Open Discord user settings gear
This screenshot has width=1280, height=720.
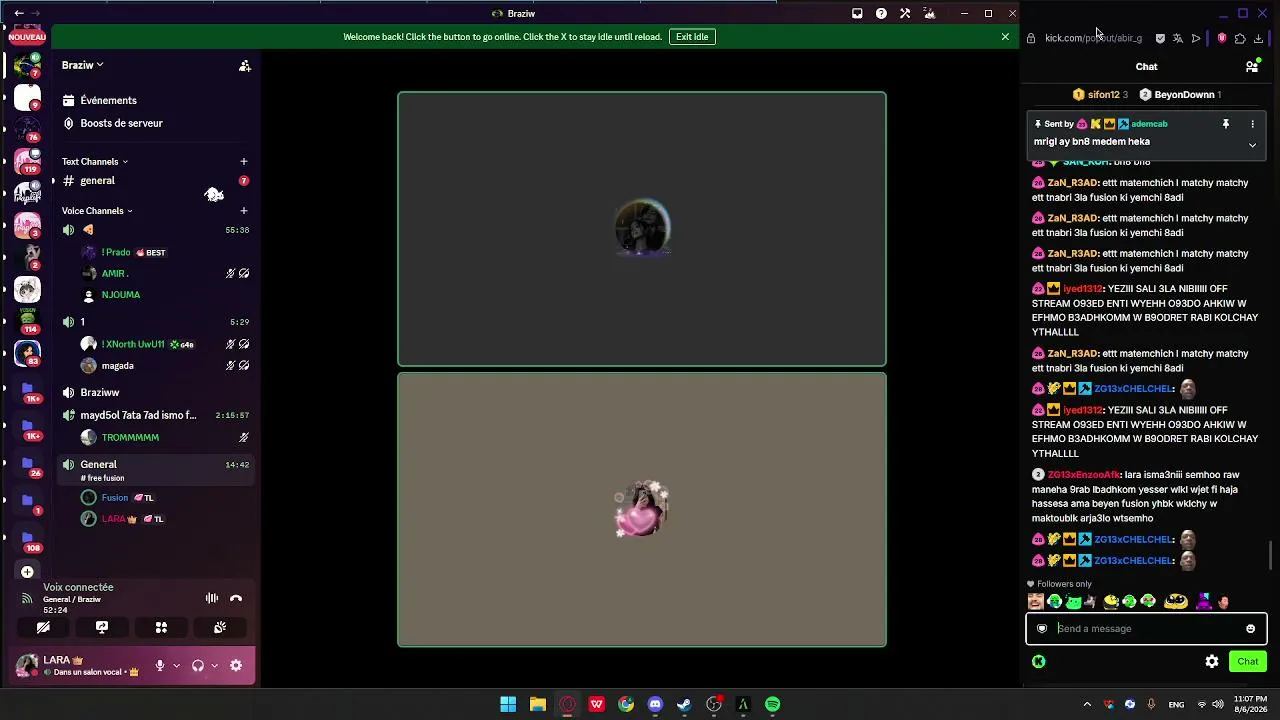coord(236,666)
